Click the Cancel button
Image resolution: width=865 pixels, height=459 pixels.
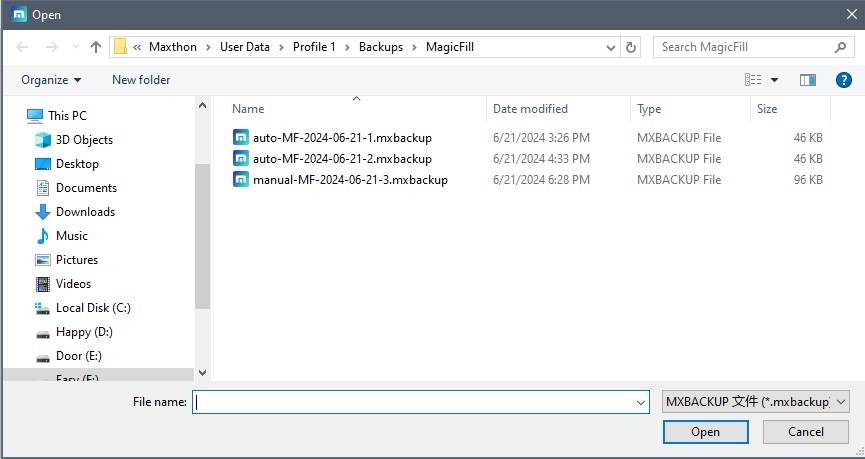(805, 432)
